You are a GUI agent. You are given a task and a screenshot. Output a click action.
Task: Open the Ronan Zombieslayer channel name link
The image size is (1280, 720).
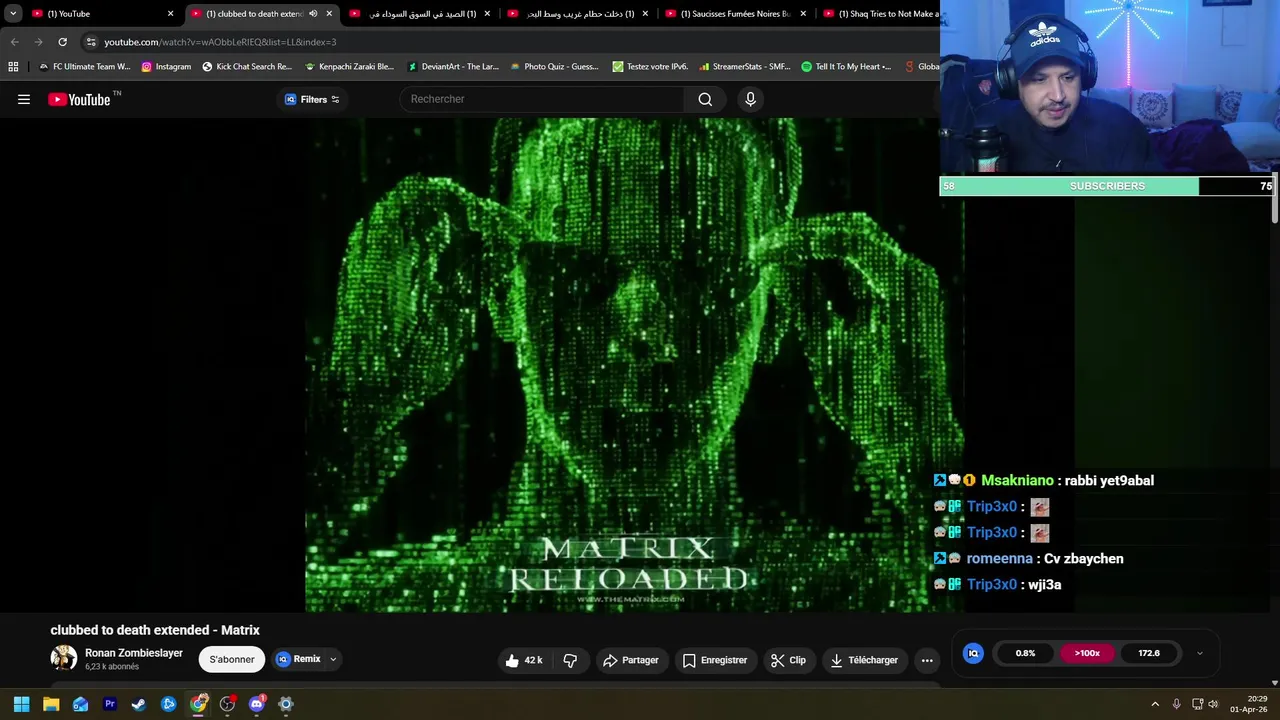(134, 653)
